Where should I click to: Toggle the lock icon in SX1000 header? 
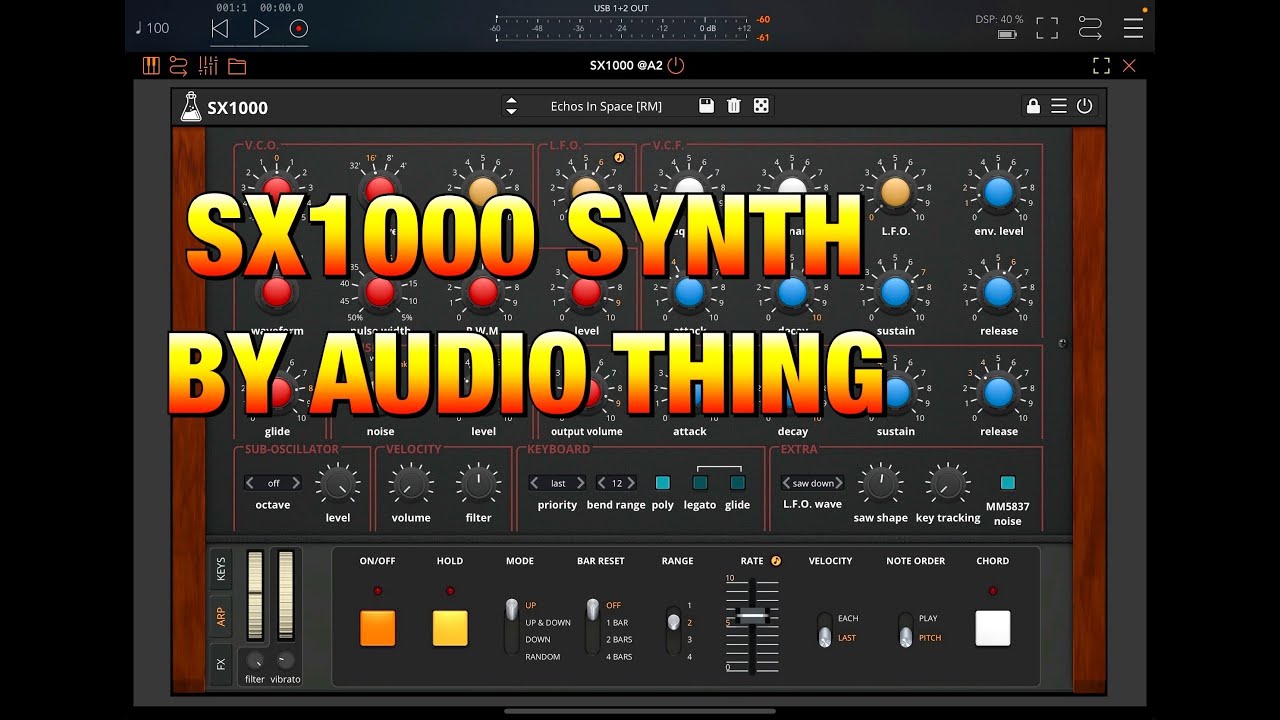coord(1033,106)
